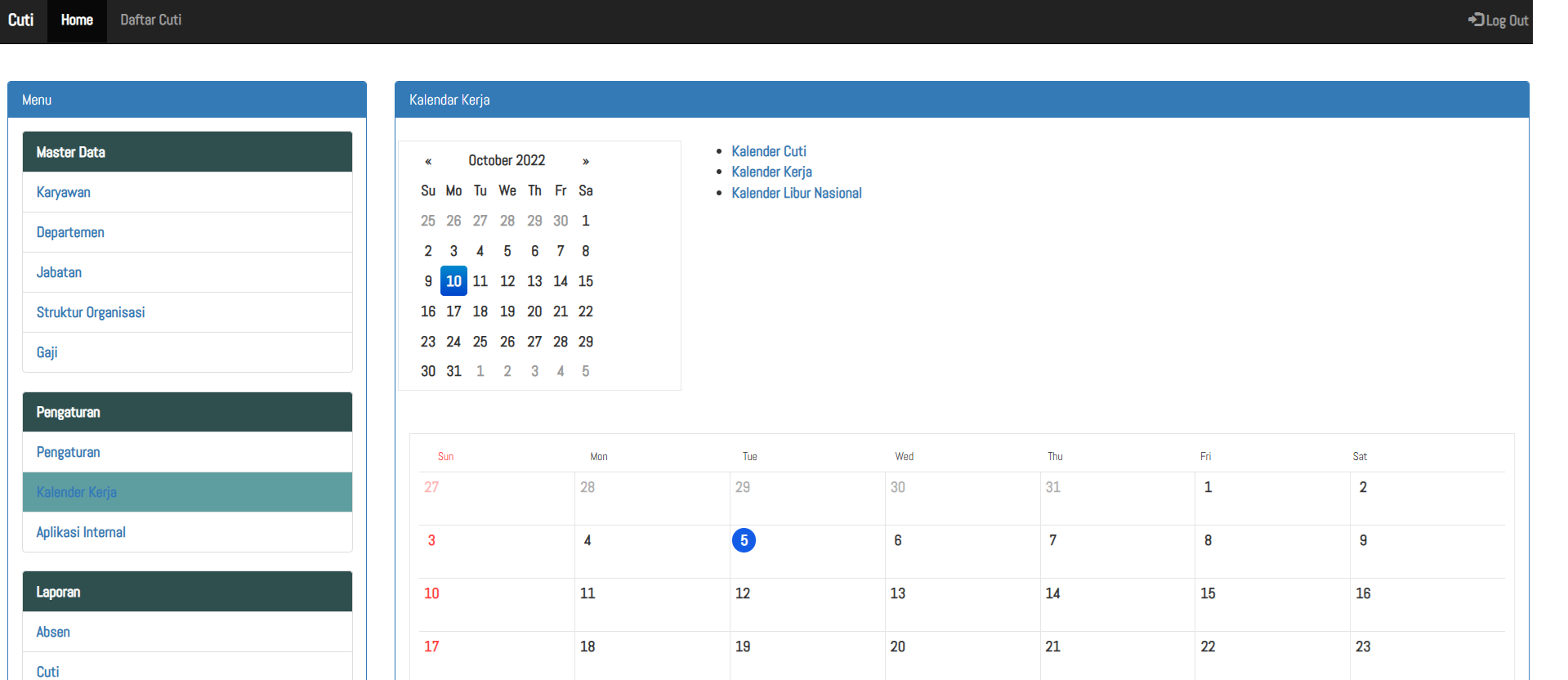Click the Cuti brand logo
This screenshot has width=1568, height=680.
[21, 20]
